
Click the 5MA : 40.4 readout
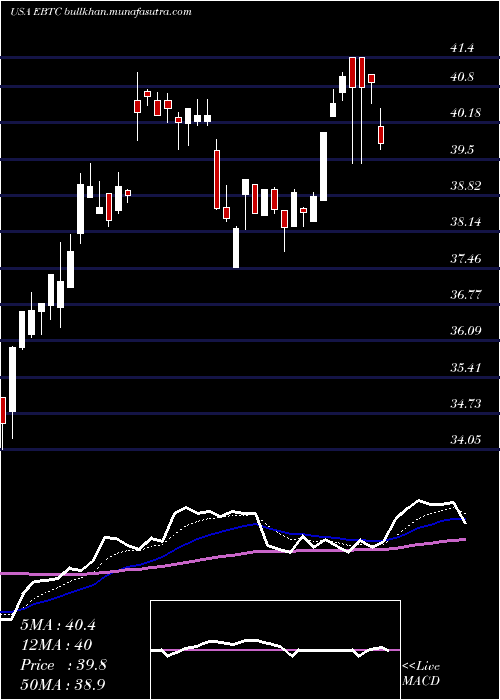click(x=58, y=625)
